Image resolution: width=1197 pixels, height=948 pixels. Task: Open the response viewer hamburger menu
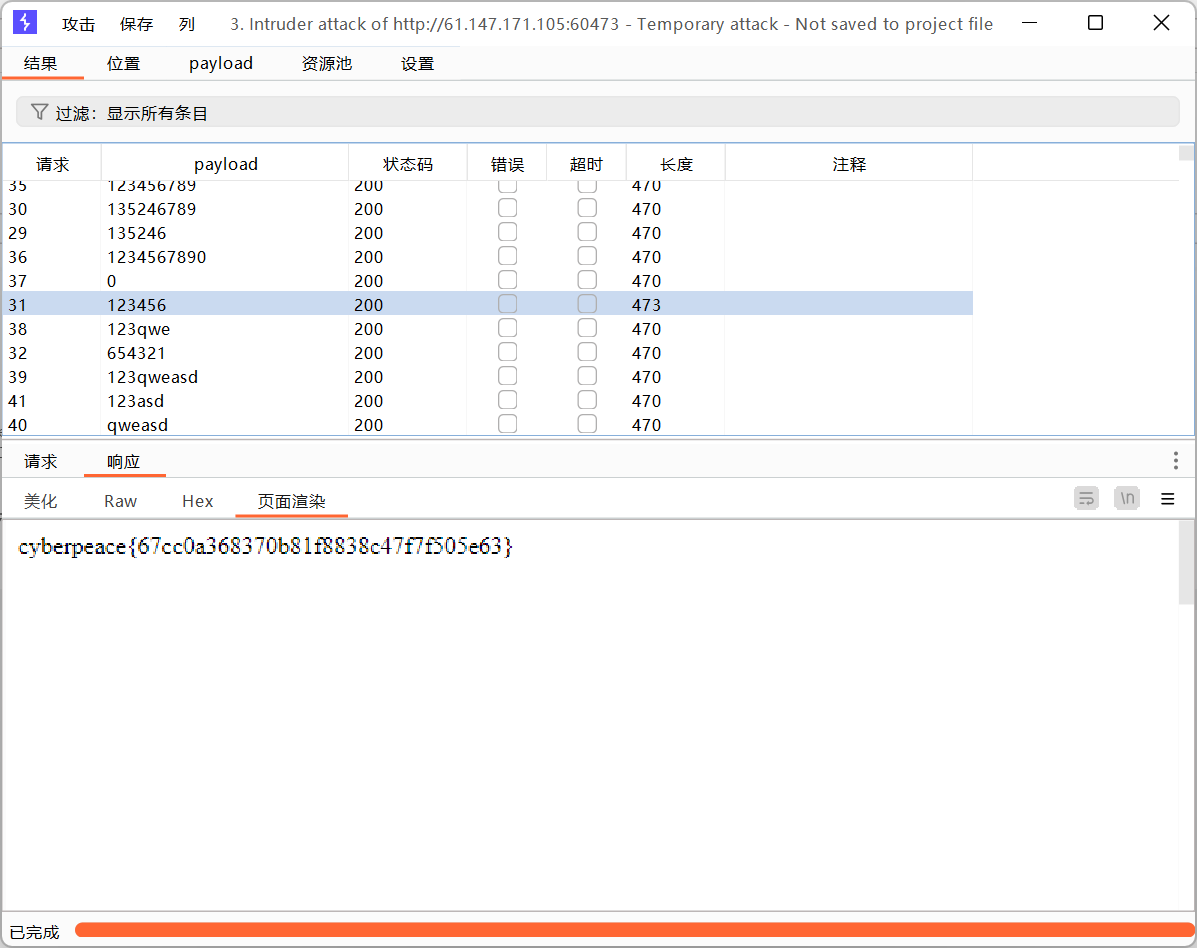(x=1167, y=499)
